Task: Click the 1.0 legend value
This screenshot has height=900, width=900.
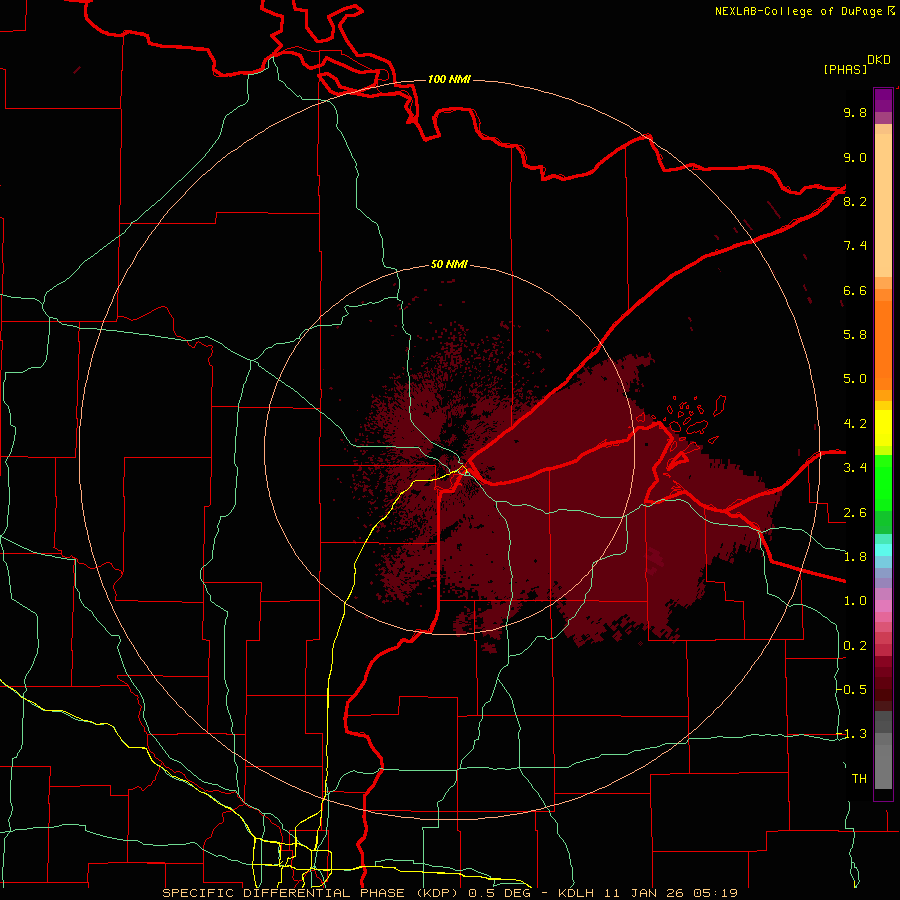Action: coord(855,601)
